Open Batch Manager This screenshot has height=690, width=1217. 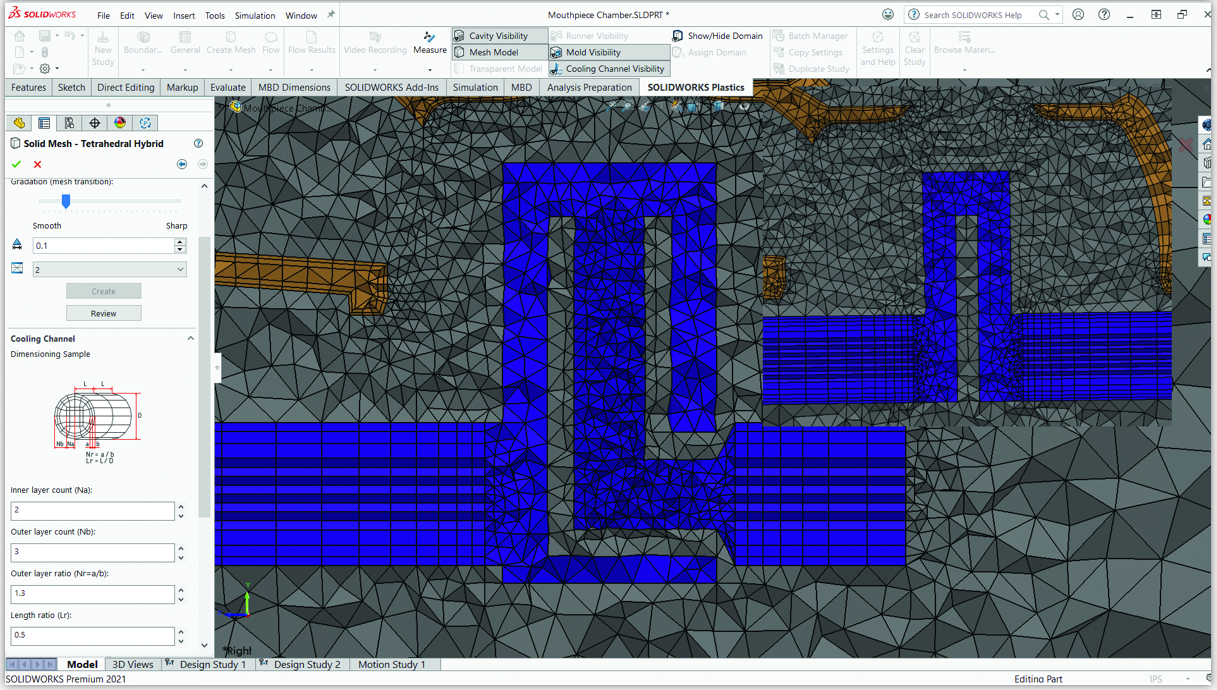[x=809, y=36]
